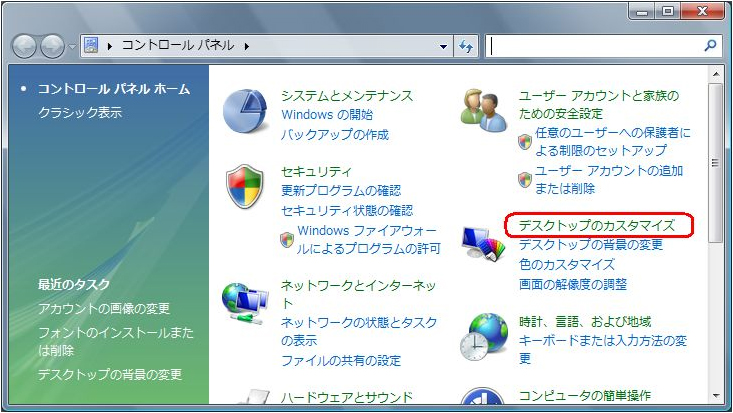Screen dimensions: 733x413
Task: Open the address bar history dropdown
Action: click(x=443, y=46)
